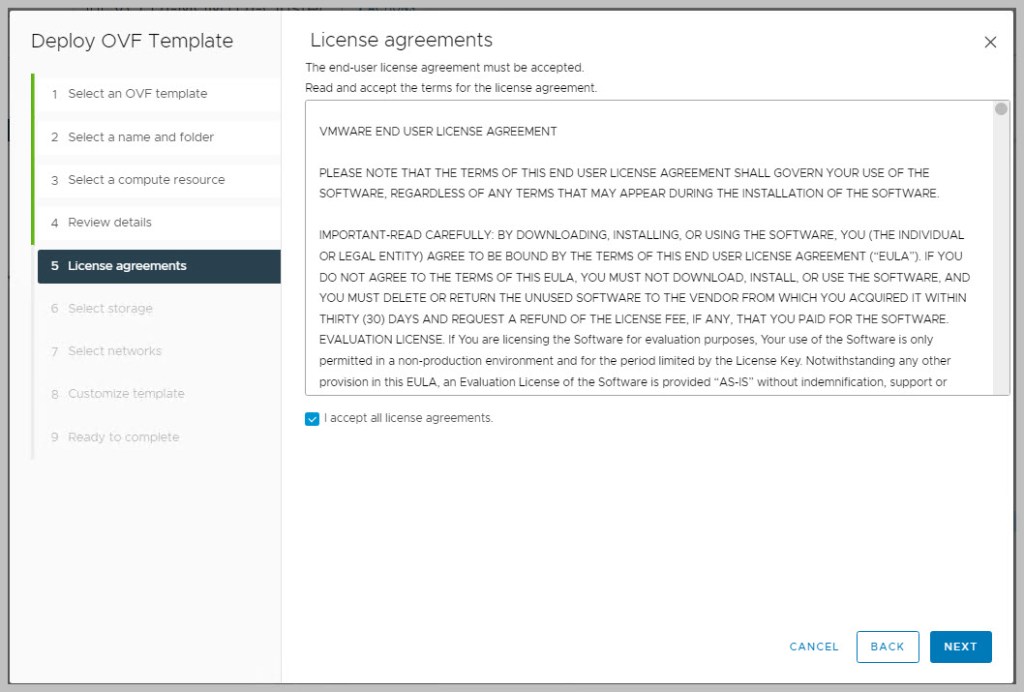The height and width of the screenshot is (692, 1024).
Task: Click the Back button
Action: tap(887, 647)
